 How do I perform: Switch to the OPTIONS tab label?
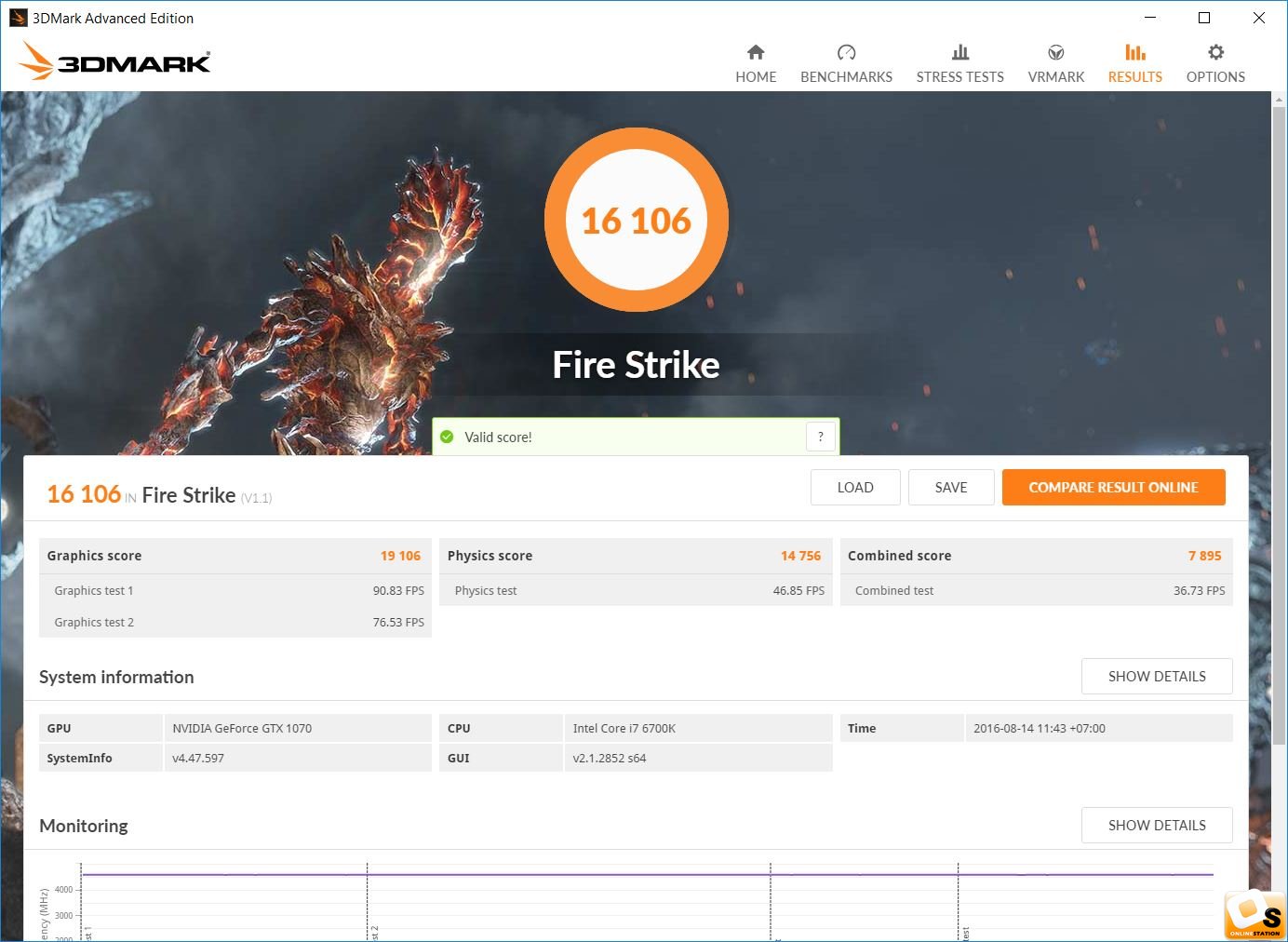[x=1215, y=77]
